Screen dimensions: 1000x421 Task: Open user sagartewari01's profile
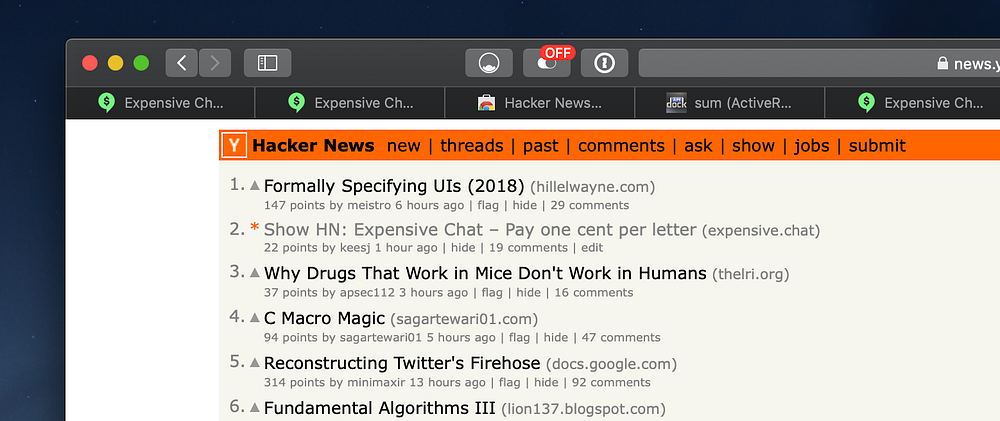(x=381, y=337)
